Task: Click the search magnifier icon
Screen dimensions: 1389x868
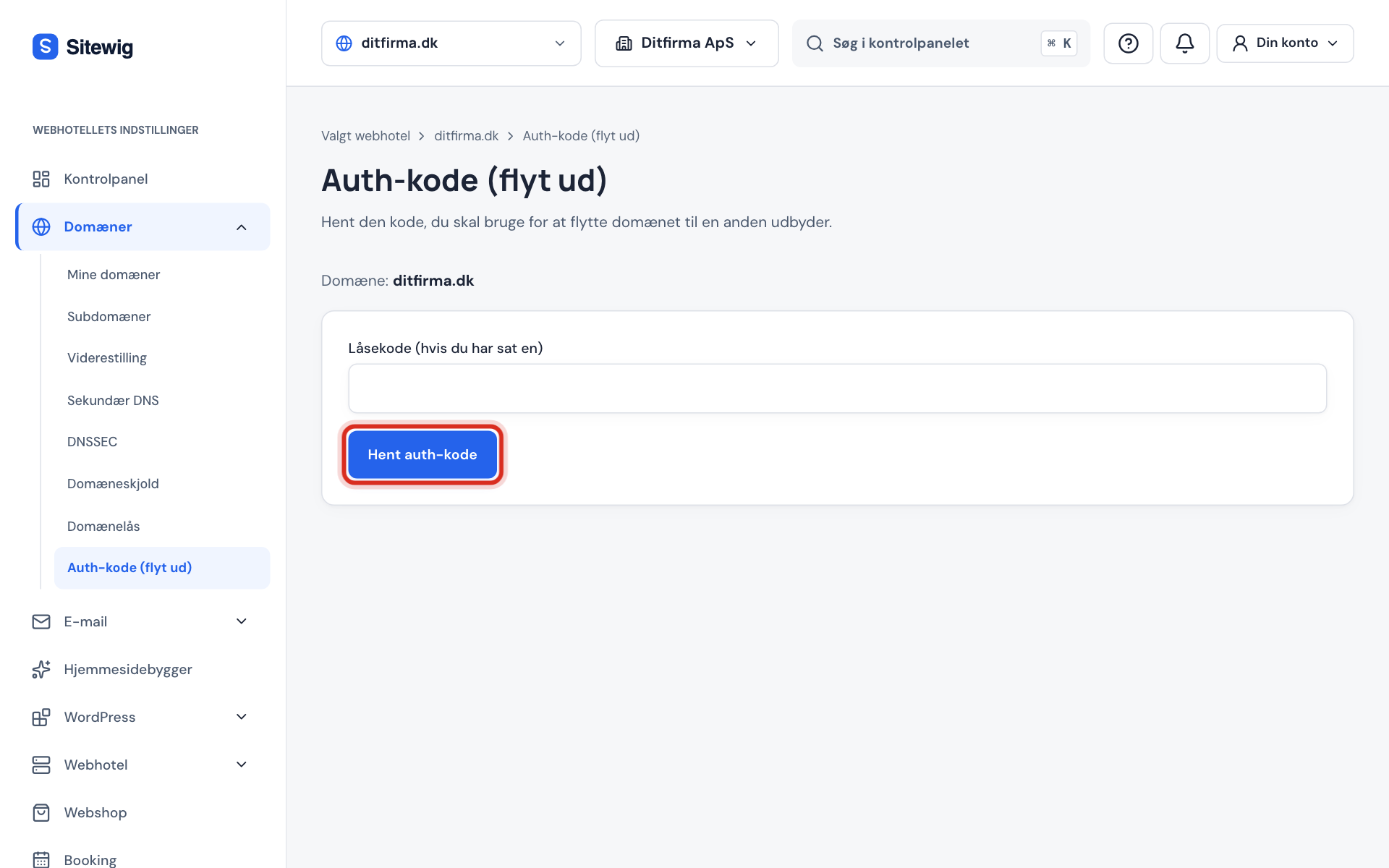Action: [815, 43]
